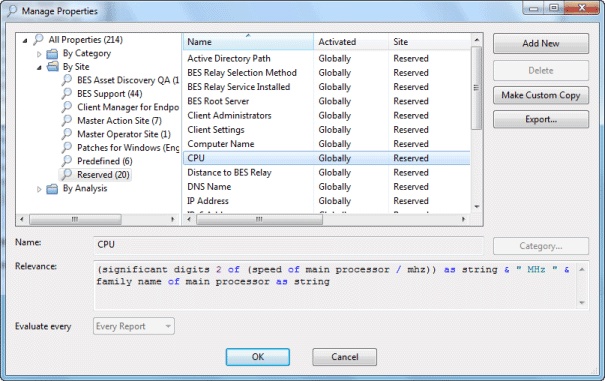Open the Evaluate every dropdown
The image size is (605, 381).
[134, 326]
